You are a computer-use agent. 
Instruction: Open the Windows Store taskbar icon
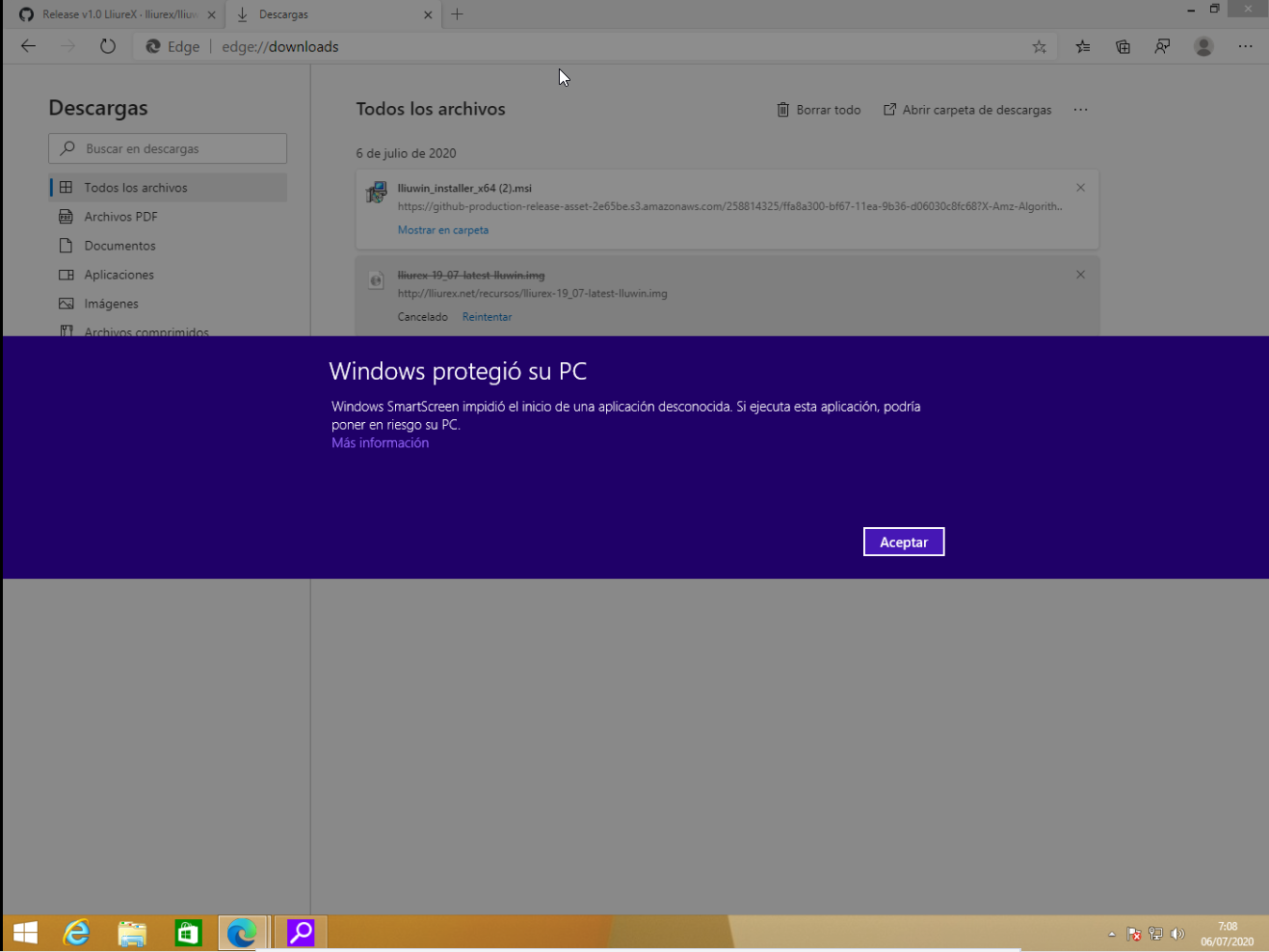(188, 933)
